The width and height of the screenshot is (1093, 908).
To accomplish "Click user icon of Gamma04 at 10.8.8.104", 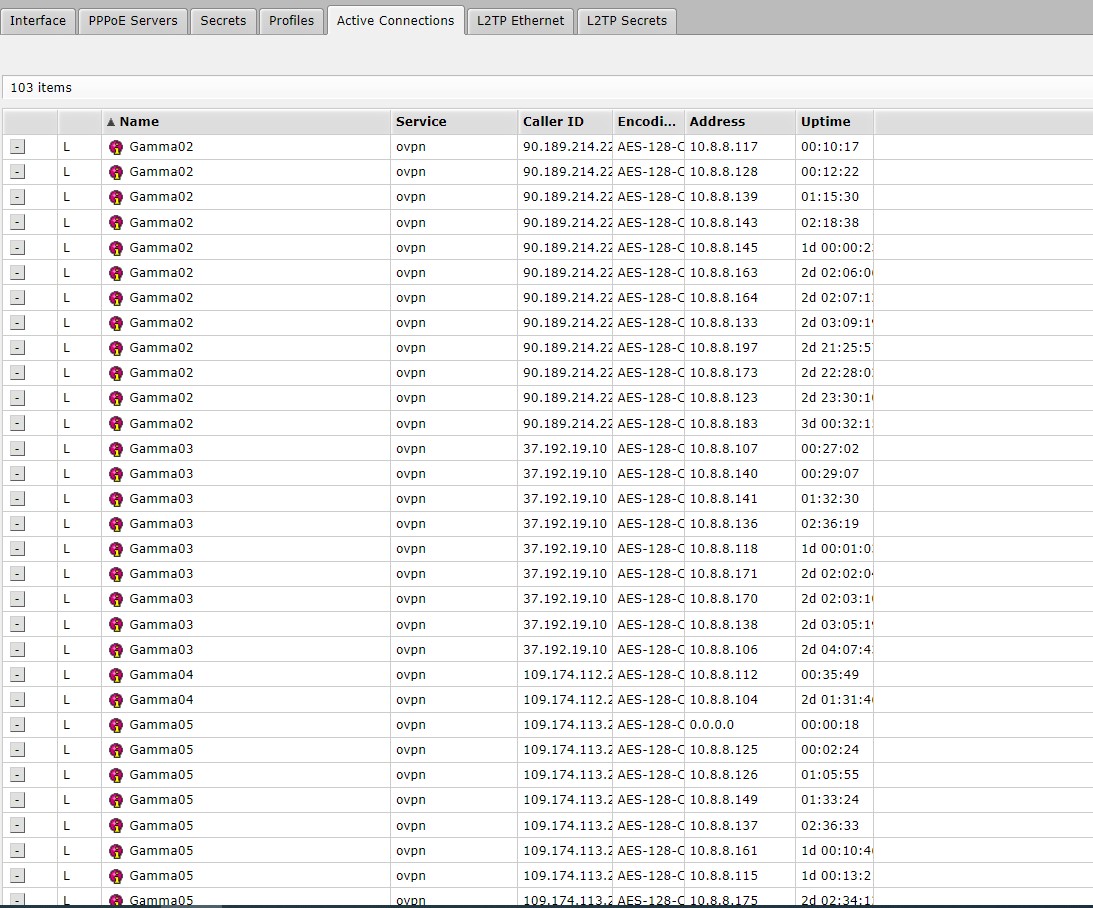I will (116, 700).
